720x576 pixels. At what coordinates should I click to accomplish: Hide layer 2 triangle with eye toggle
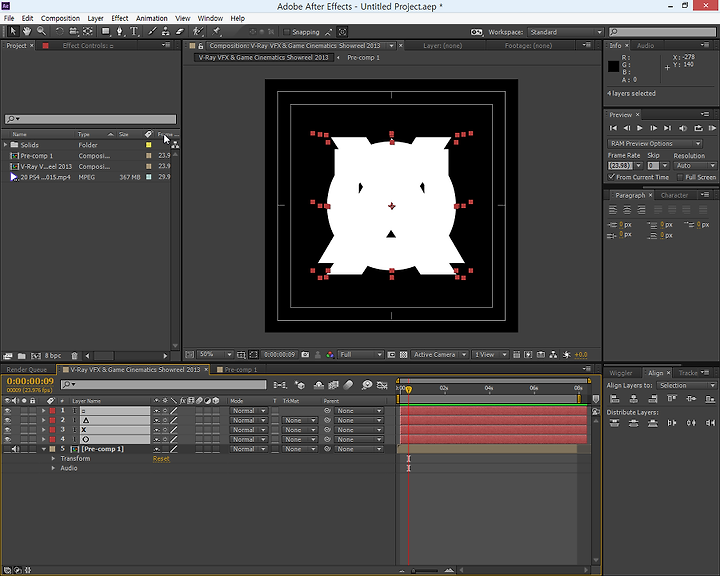[x=7, y=420]
